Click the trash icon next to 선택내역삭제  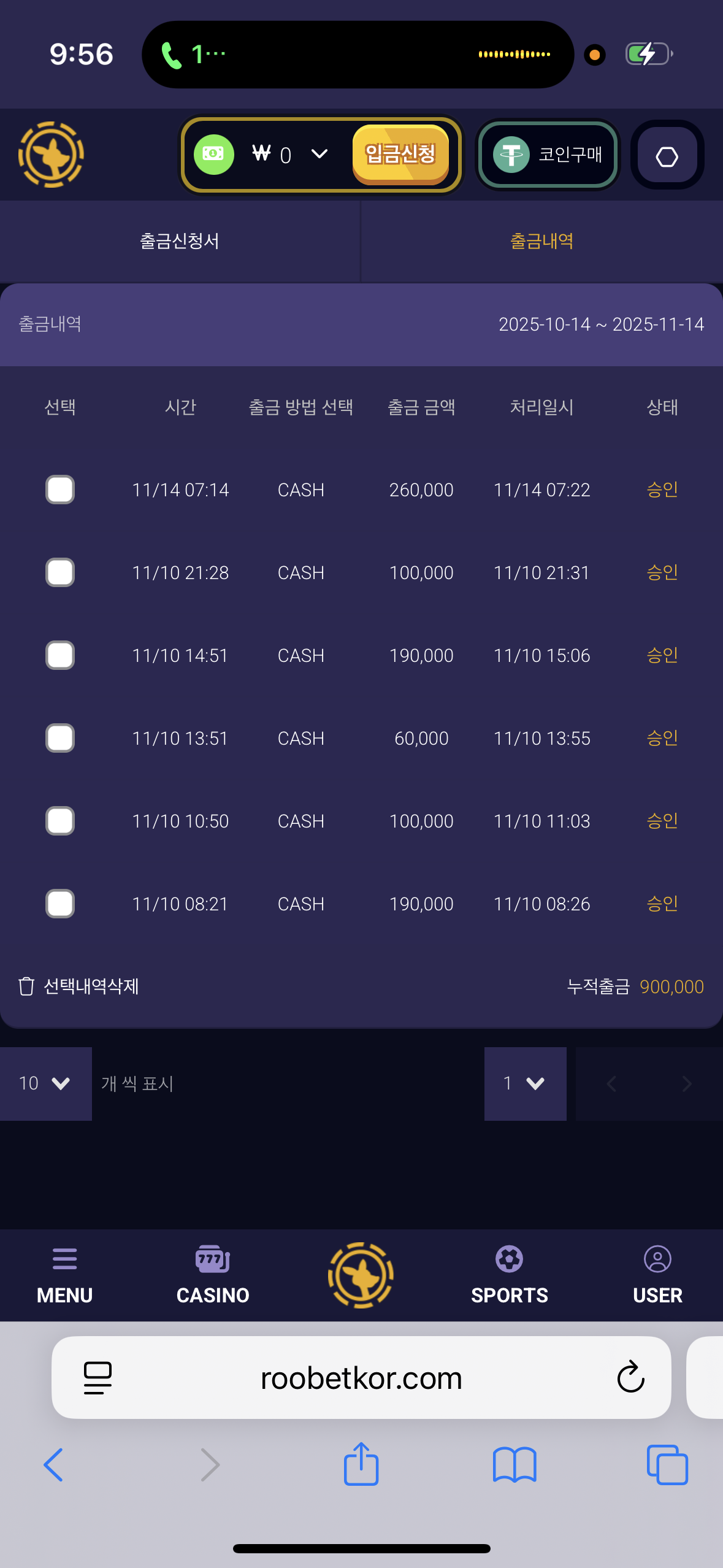tap(26, 986)
